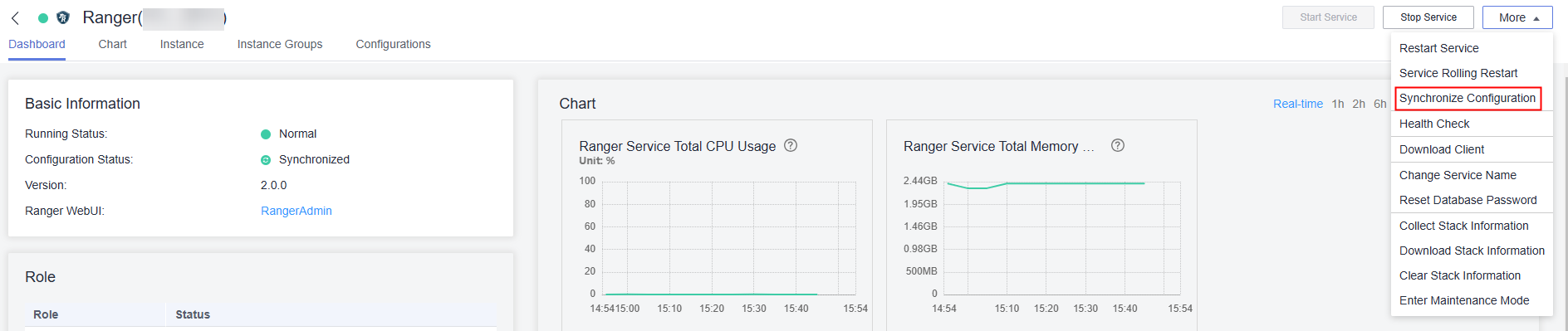
Task: Open help icon for Total Memory chart
Action: [1118, 145]
